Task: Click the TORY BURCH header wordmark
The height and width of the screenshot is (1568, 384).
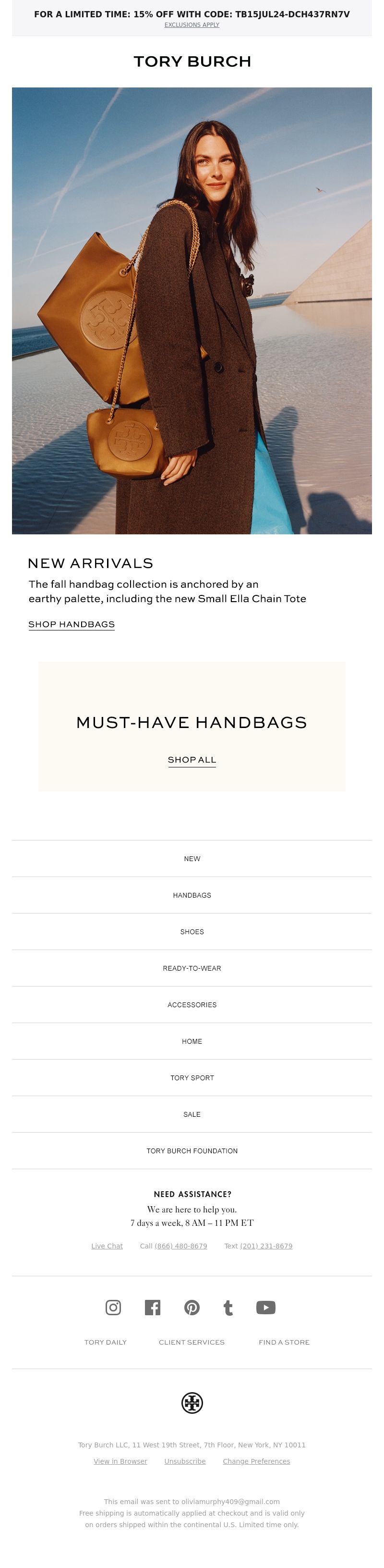Action: coord(192,62)
